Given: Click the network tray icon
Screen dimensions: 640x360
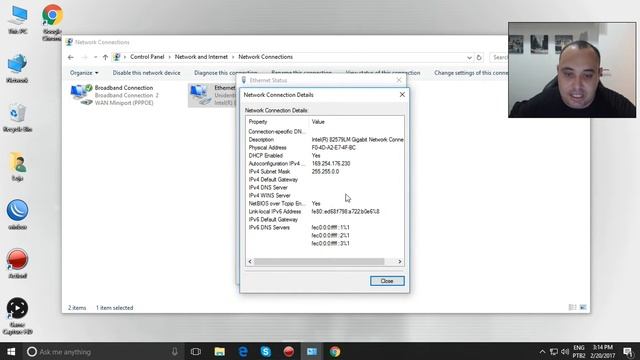Looking at the screenshot, I should 554,352.
